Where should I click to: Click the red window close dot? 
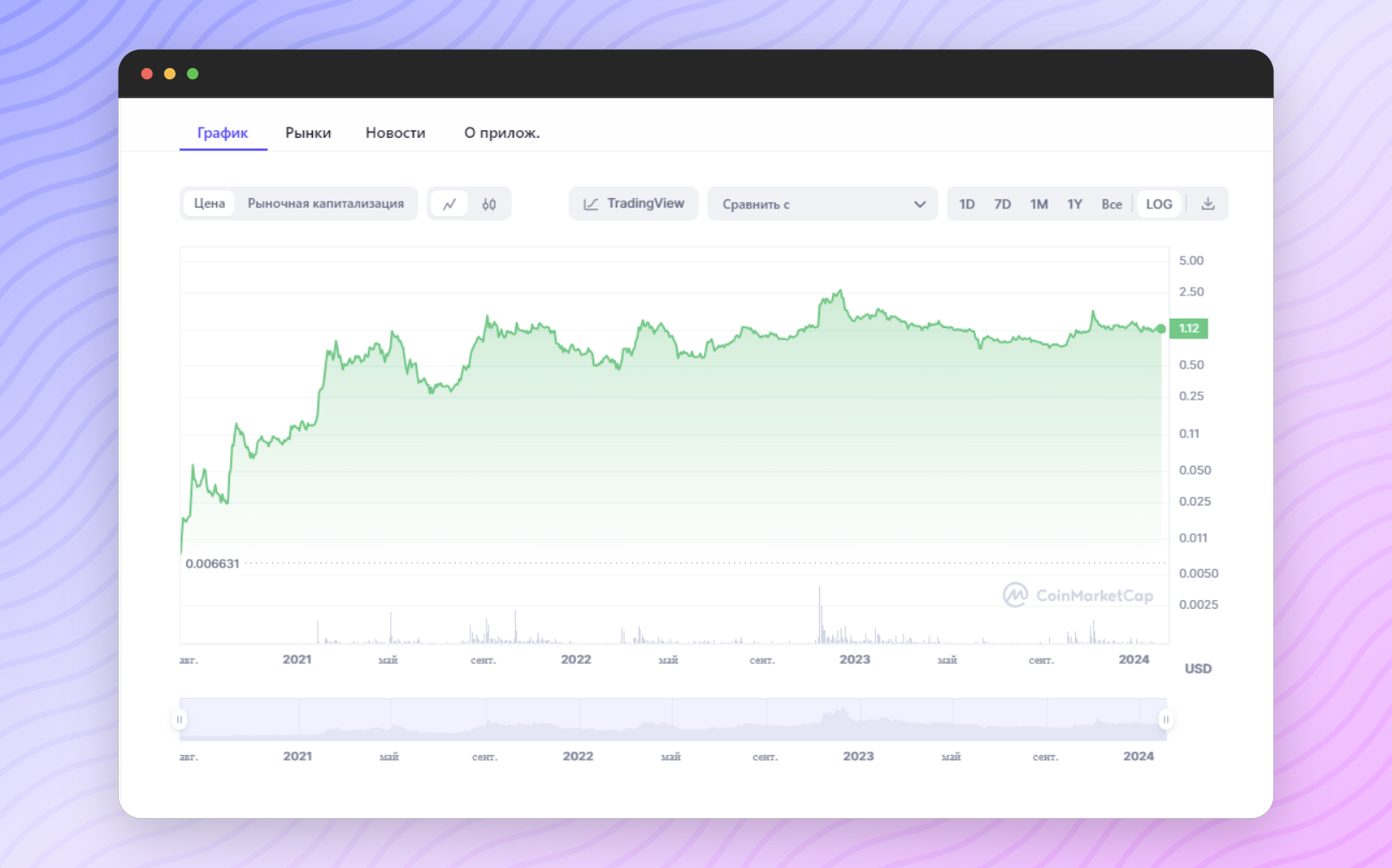(146, 74)
